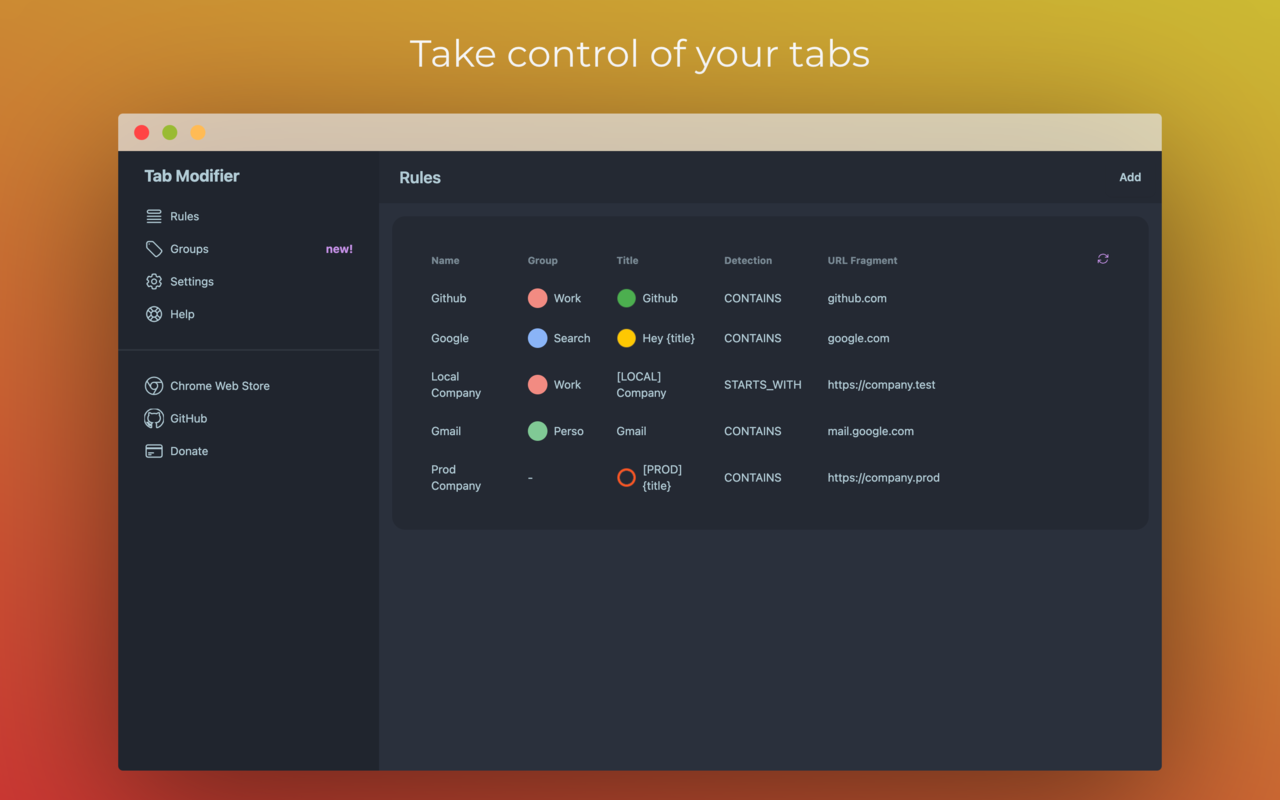Viewport: 1280px width, 800px height.
Task: Open the Rules menu item
Action: coord(184,216)
